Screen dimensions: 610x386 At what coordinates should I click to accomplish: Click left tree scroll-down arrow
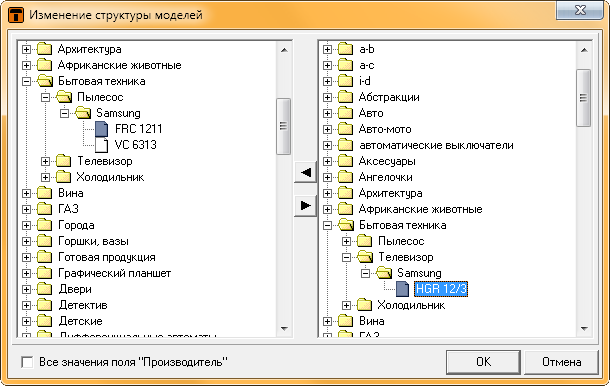point(284,329)
